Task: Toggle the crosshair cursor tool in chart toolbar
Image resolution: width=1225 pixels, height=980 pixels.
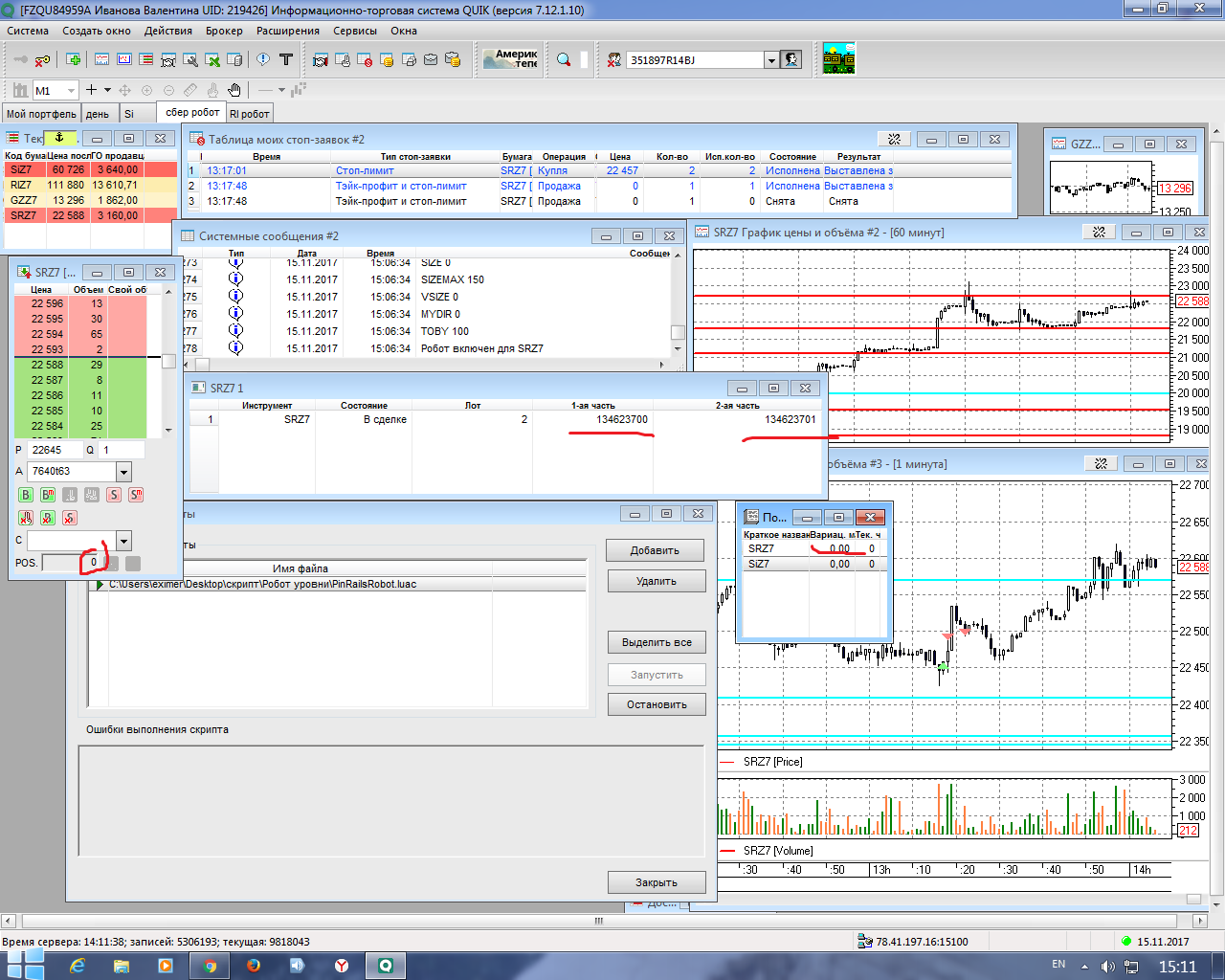Action: 92,90
